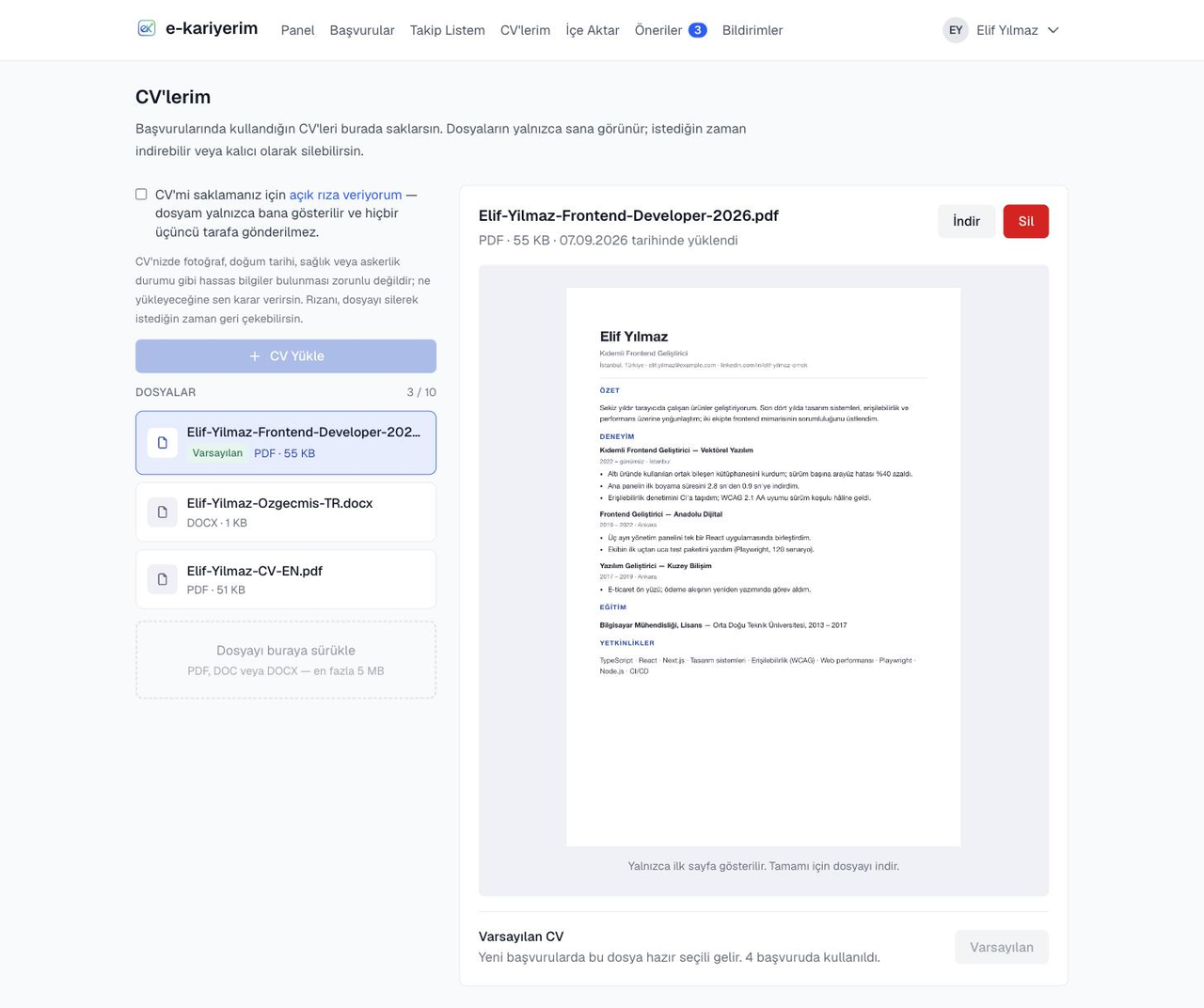
Task: Tick the açık rıza consent checkbox
Action: tap(141, 195)
